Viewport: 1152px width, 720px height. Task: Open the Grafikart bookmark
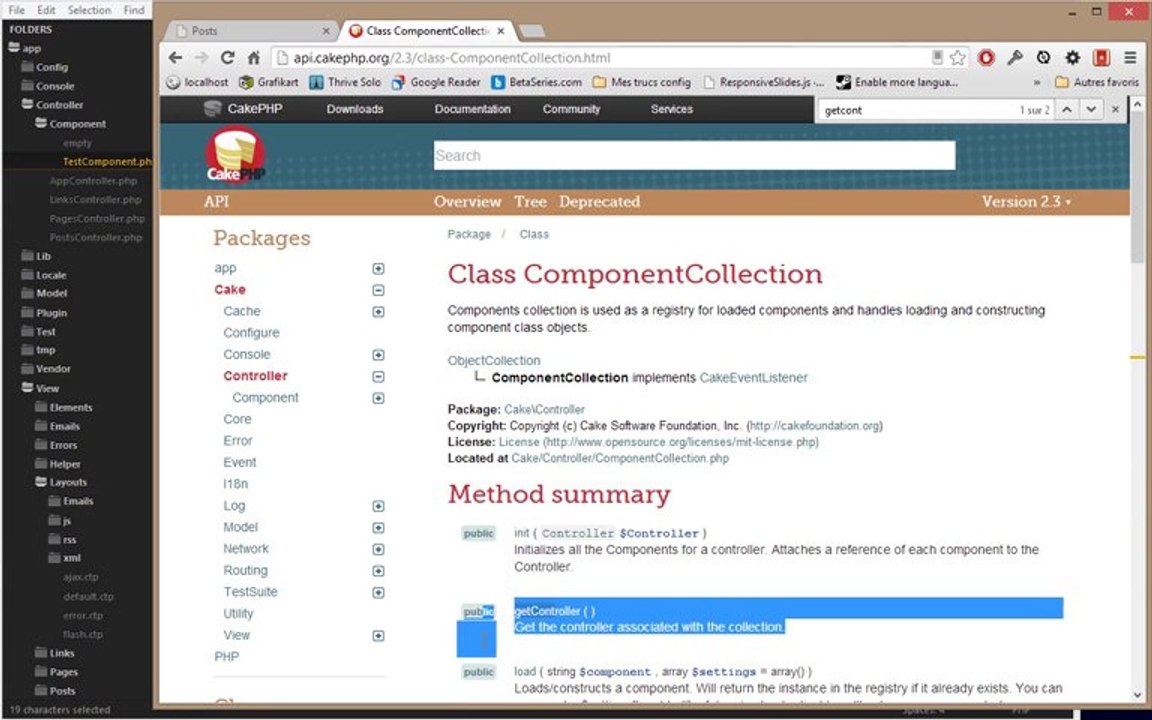tap(269, 82)
